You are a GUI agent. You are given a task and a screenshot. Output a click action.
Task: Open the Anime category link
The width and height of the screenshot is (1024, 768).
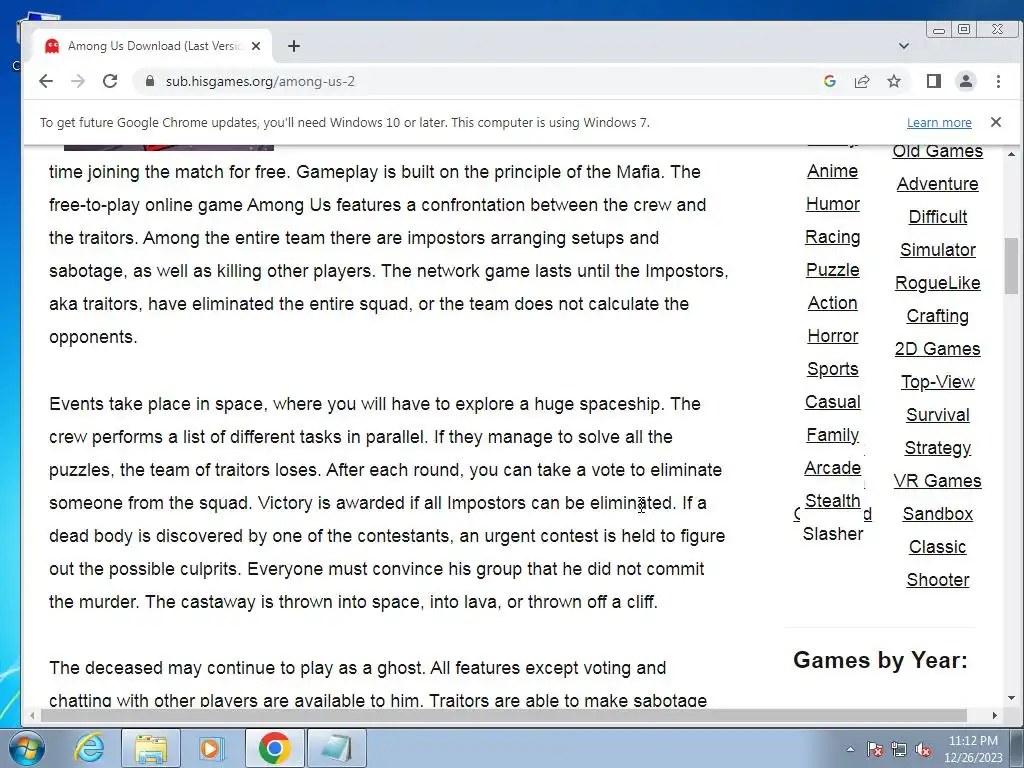click(x=833, y=171)
